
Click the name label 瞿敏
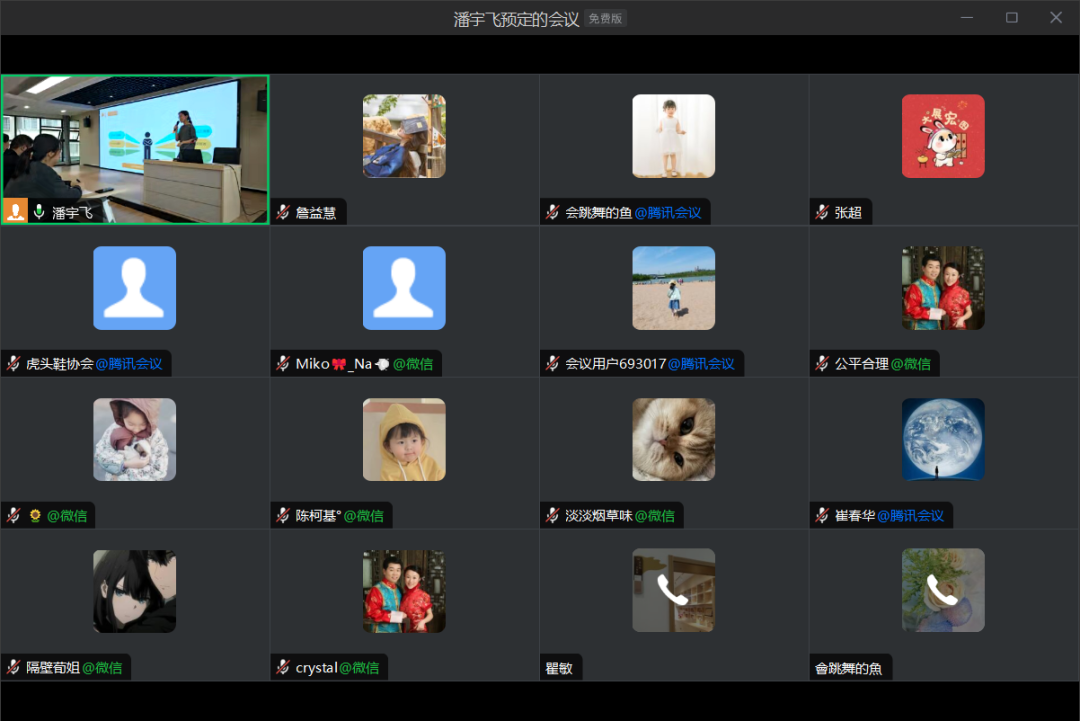[559, 668]
